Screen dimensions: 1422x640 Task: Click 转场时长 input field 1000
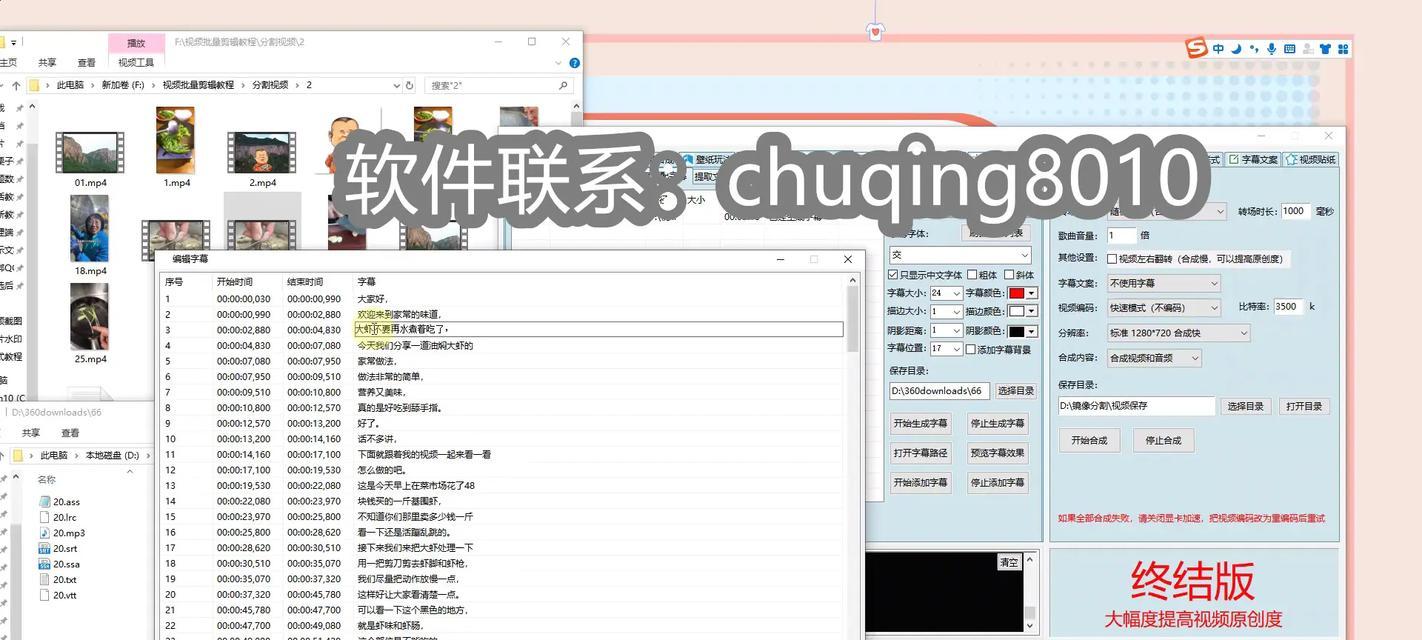tap(1295, 211)
